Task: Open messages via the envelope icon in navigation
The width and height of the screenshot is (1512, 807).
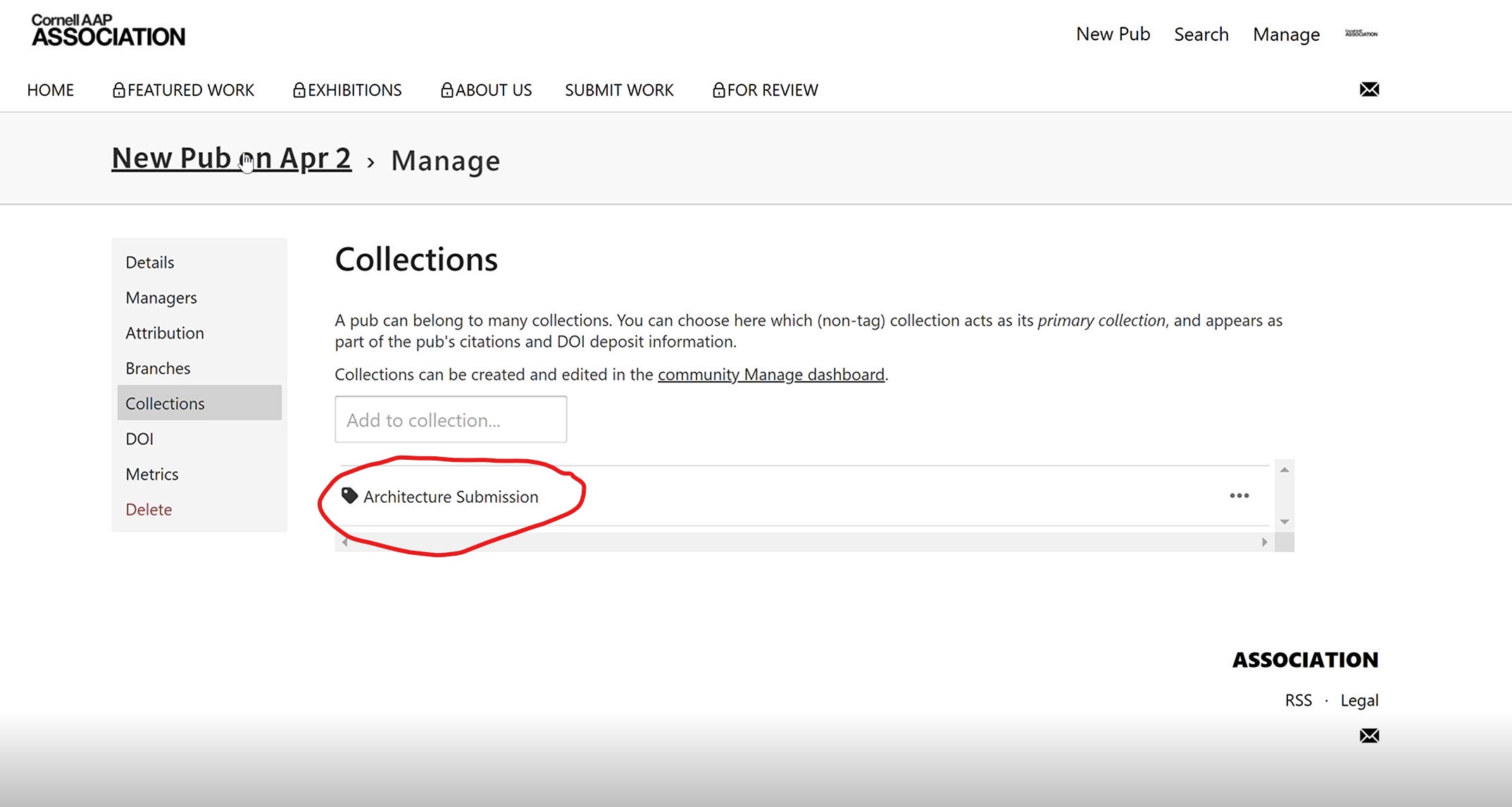Action: click(x=1369, y=89)
